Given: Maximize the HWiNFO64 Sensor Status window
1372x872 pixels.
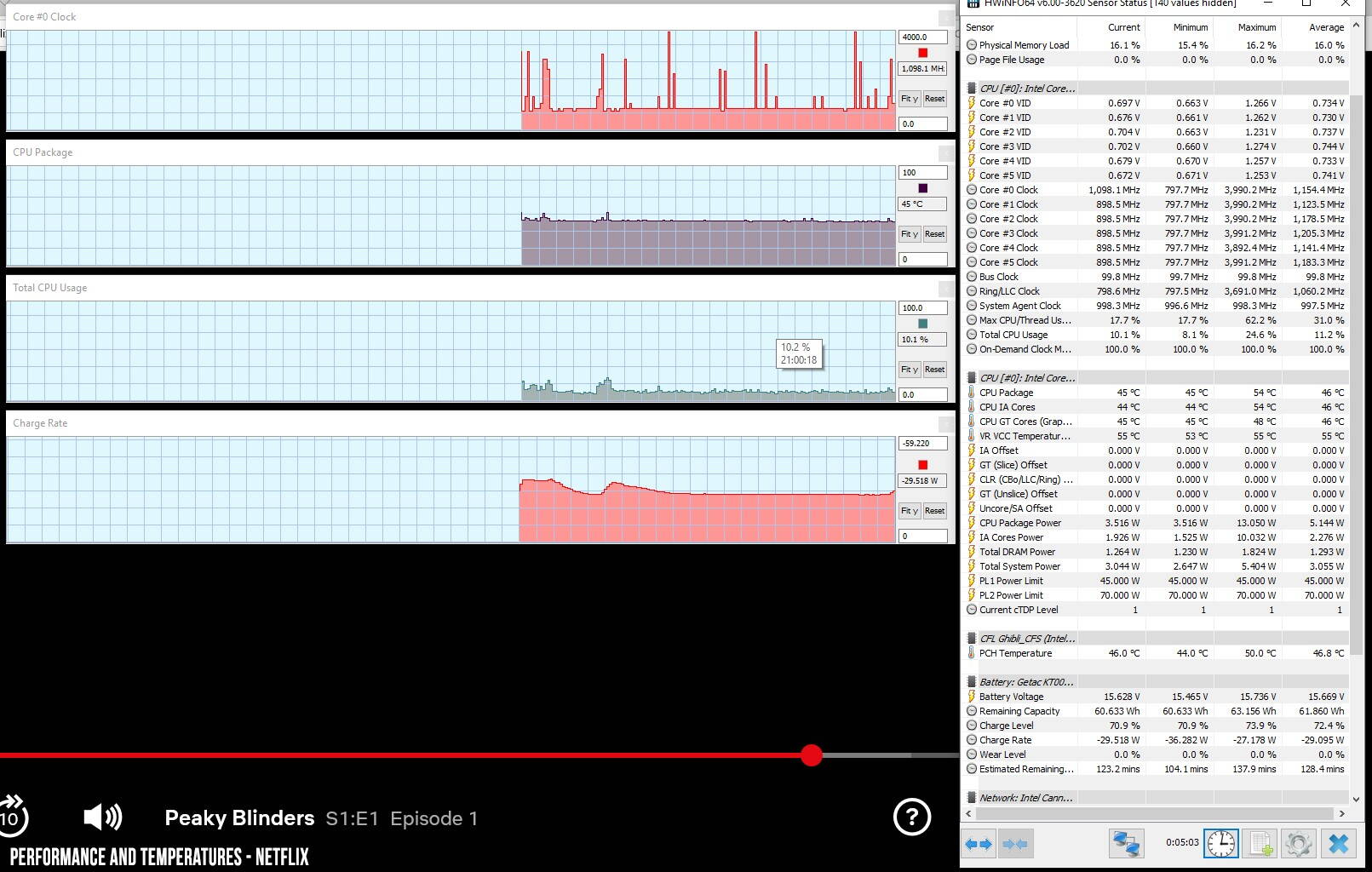Looking at the screenshot, I should (x=1306, y=3).
